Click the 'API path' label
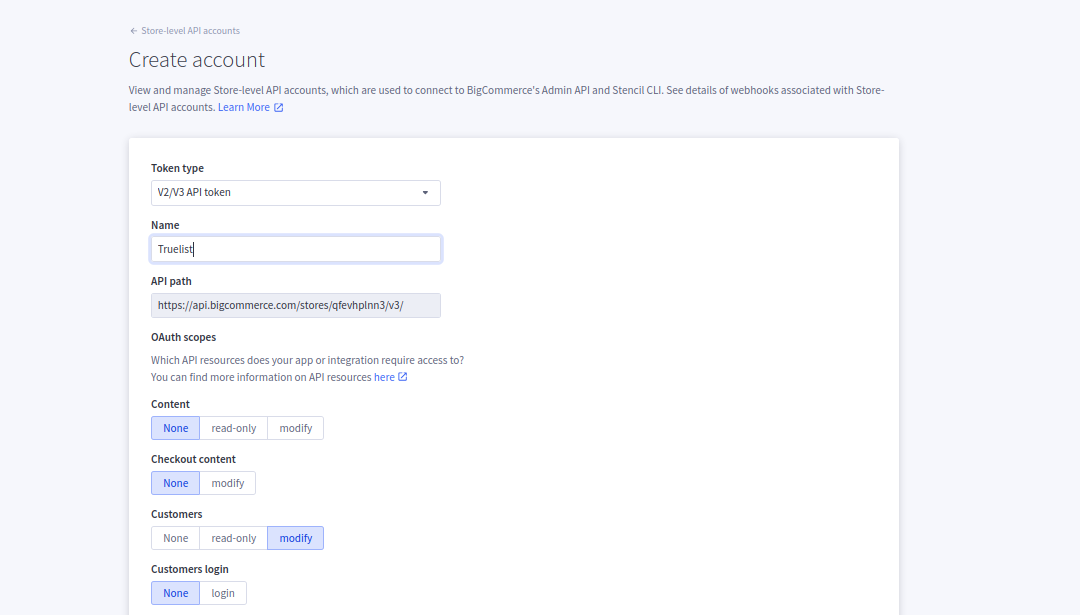Image resolution: width=1080 pixels, height=615 pixels. tap(171, 281)
